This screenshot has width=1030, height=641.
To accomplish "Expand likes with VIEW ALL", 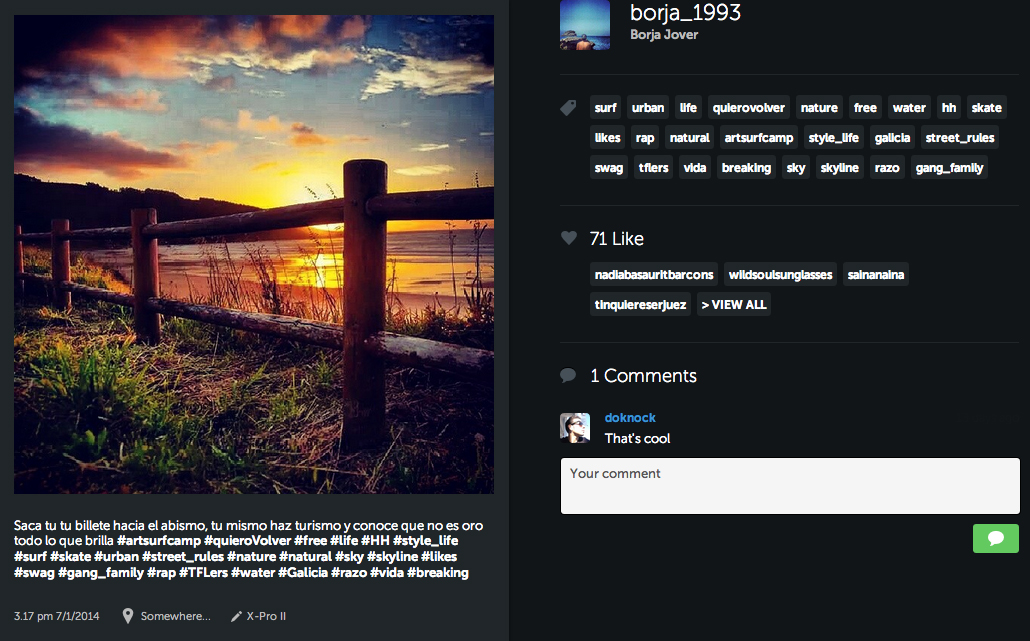I will [734, 305].
